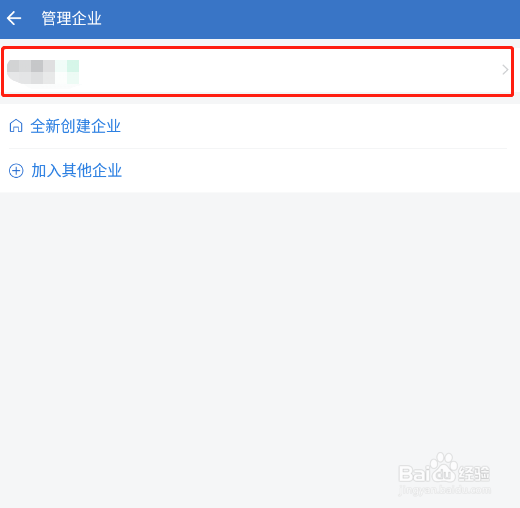Viewport: 520px width, 508px height.
Task: Click the Baidu paw print icon
Action: coord(443,467)
